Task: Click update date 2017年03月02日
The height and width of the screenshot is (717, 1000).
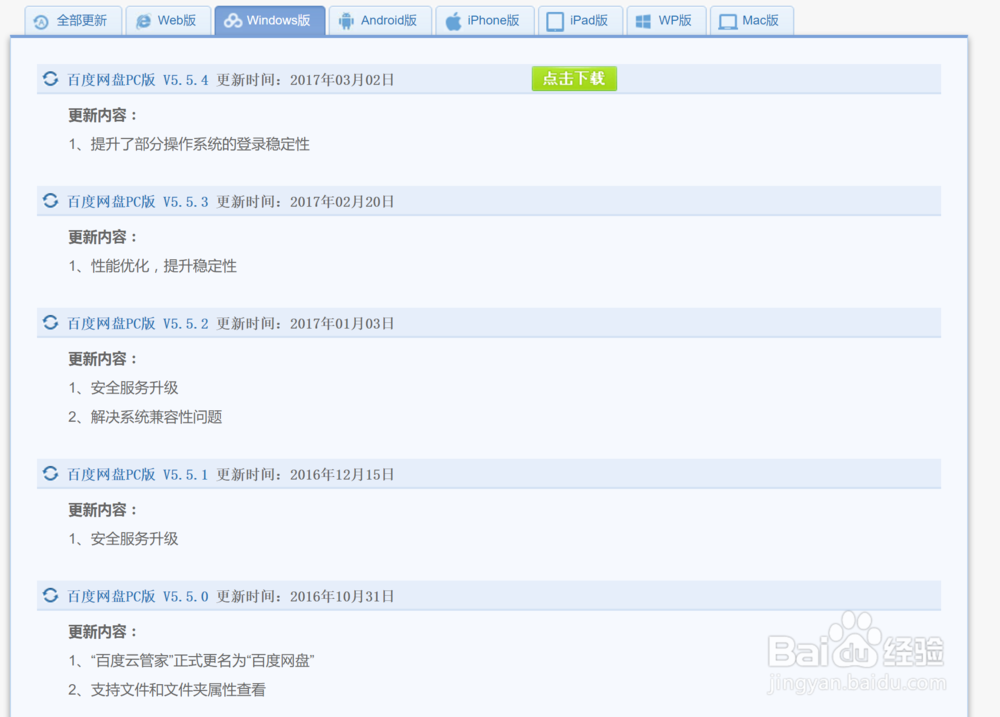Action: (x=342, y=80)
